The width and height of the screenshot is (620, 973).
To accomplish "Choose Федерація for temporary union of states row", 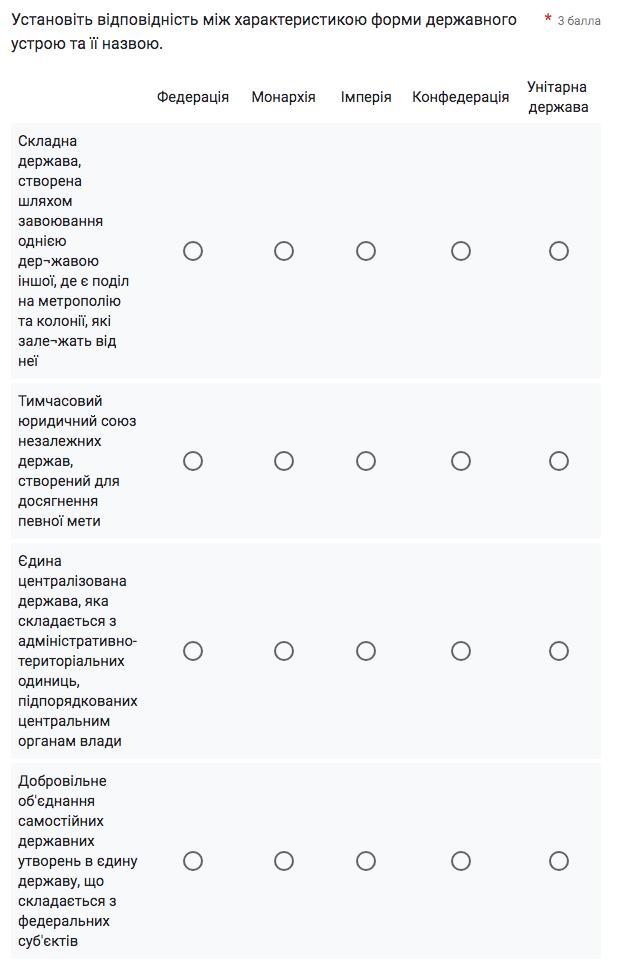I will tap(193, 461).
